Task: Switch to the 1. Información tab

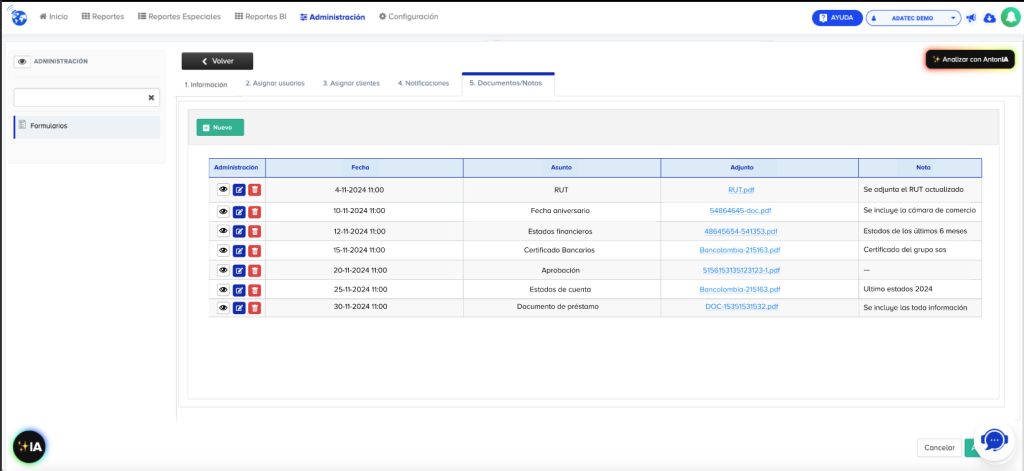Action: click(206, 84)
